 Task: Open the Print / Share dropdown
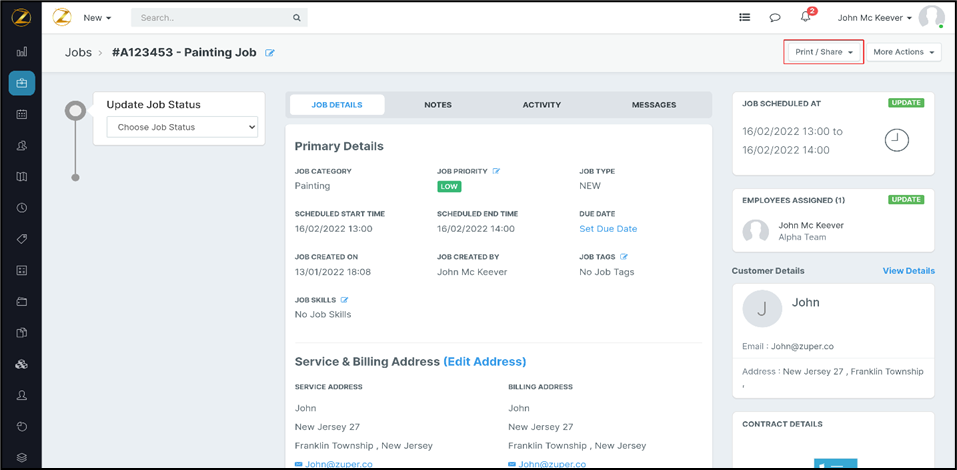pyautogui.click(x=824, y=52)
